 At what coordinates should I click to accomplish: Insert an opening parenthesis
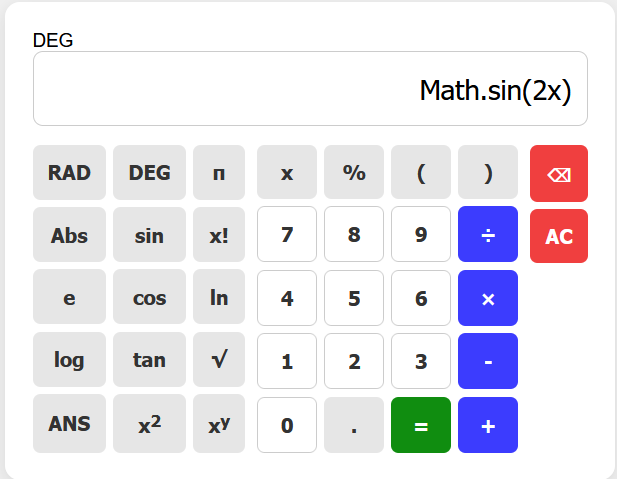coord(421,172)
